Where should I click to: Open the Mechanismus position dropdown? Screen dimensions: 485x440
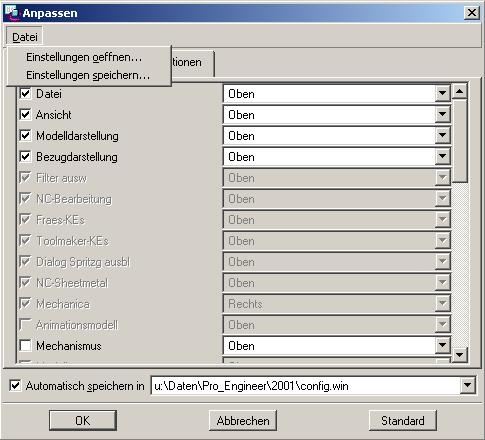442,346
